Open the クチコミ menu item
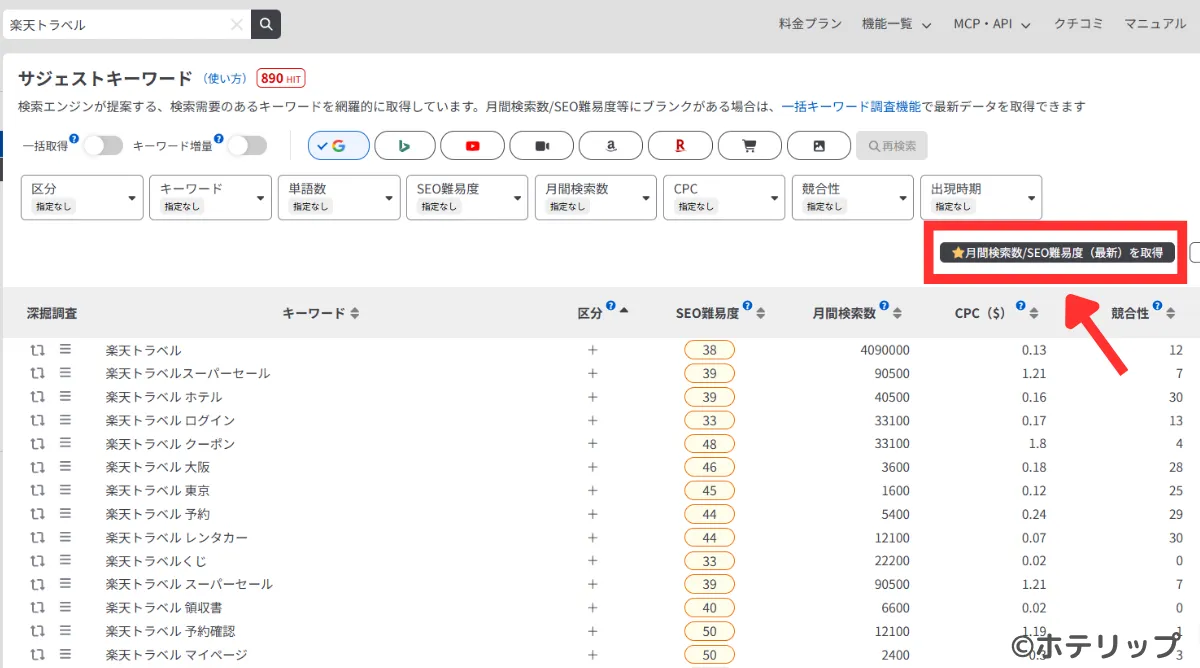Viewport: 1200px width, 668px height. click(x=1077, y=24)
